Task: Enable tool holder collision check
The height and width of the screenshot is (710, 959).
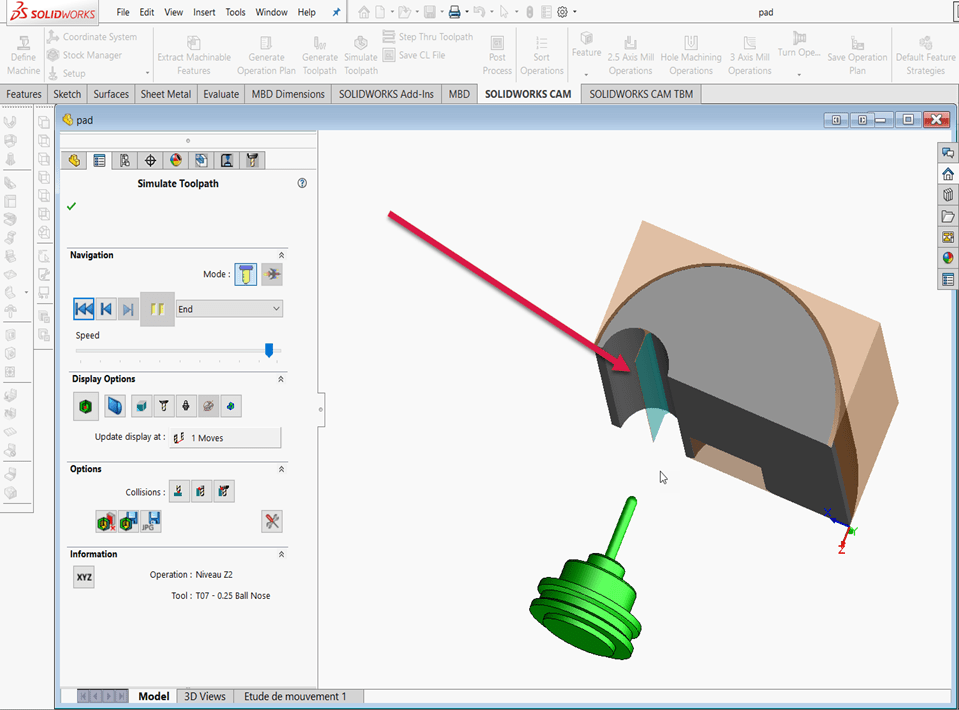Action: (224, 491)
